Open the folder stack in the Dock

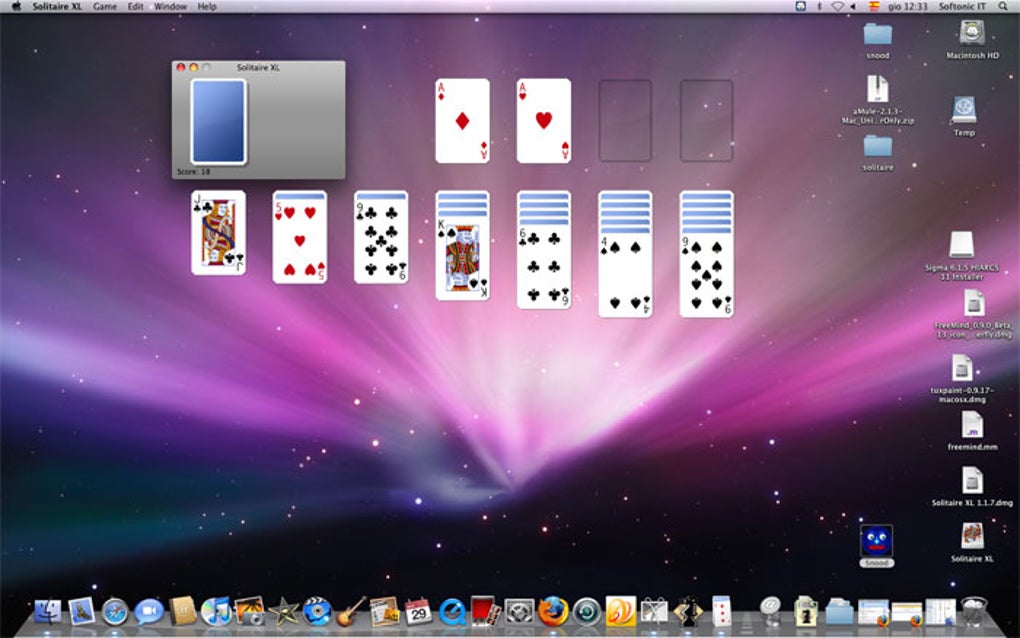(839, 612)
